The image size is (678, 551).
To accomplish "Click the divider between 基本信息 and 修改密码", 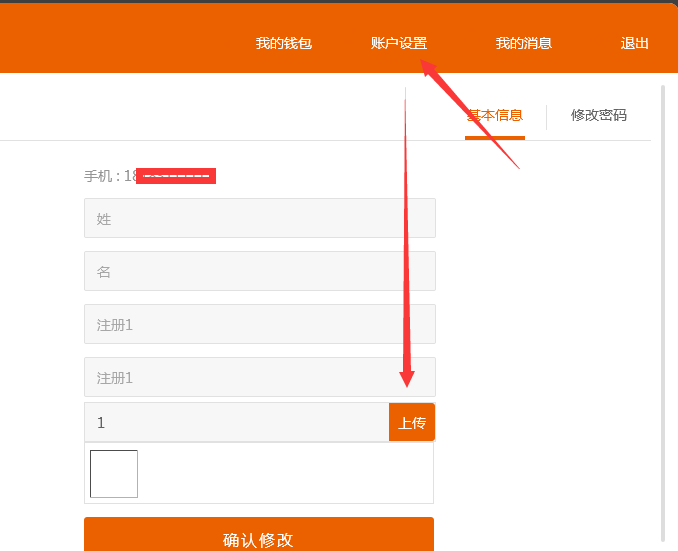I will [x=546, y=116].
